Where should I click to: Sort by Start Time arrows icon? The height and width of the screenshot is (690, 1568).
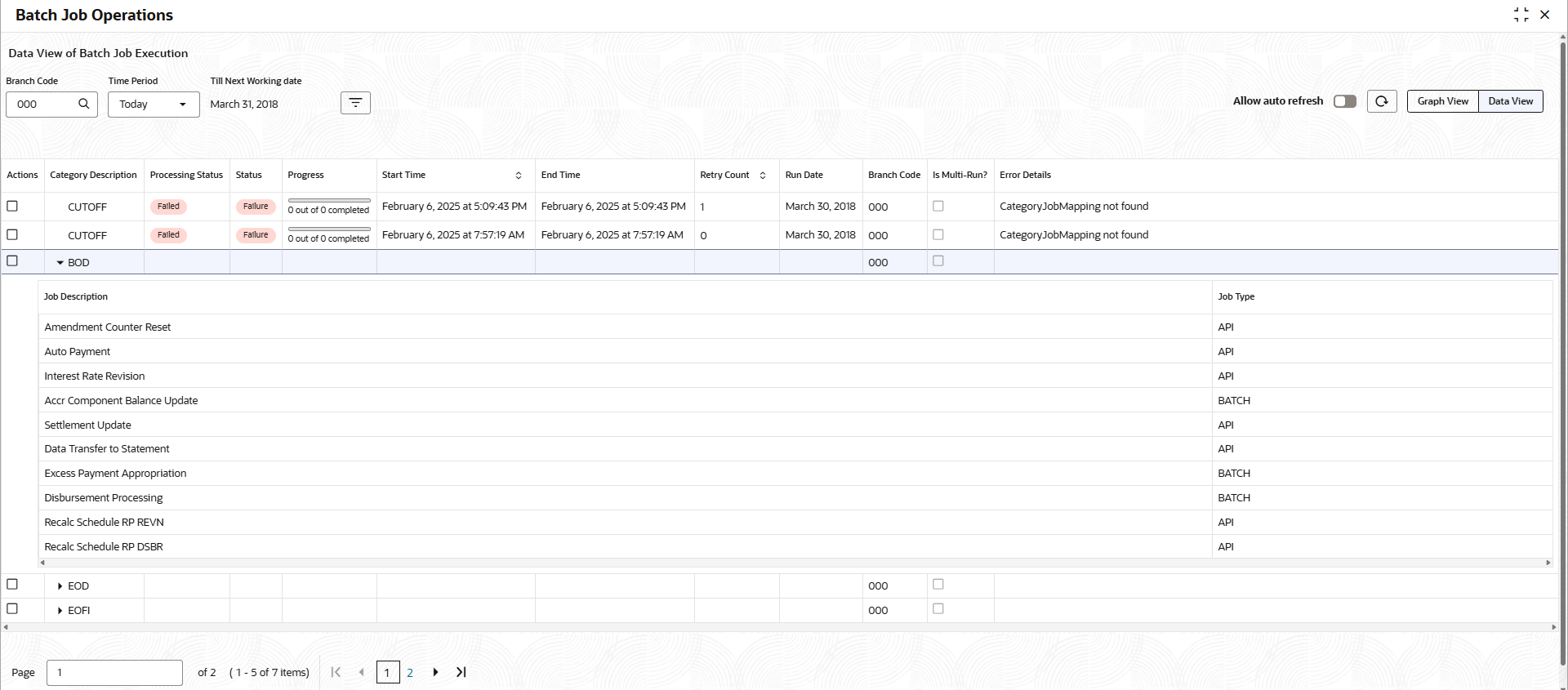519,176
